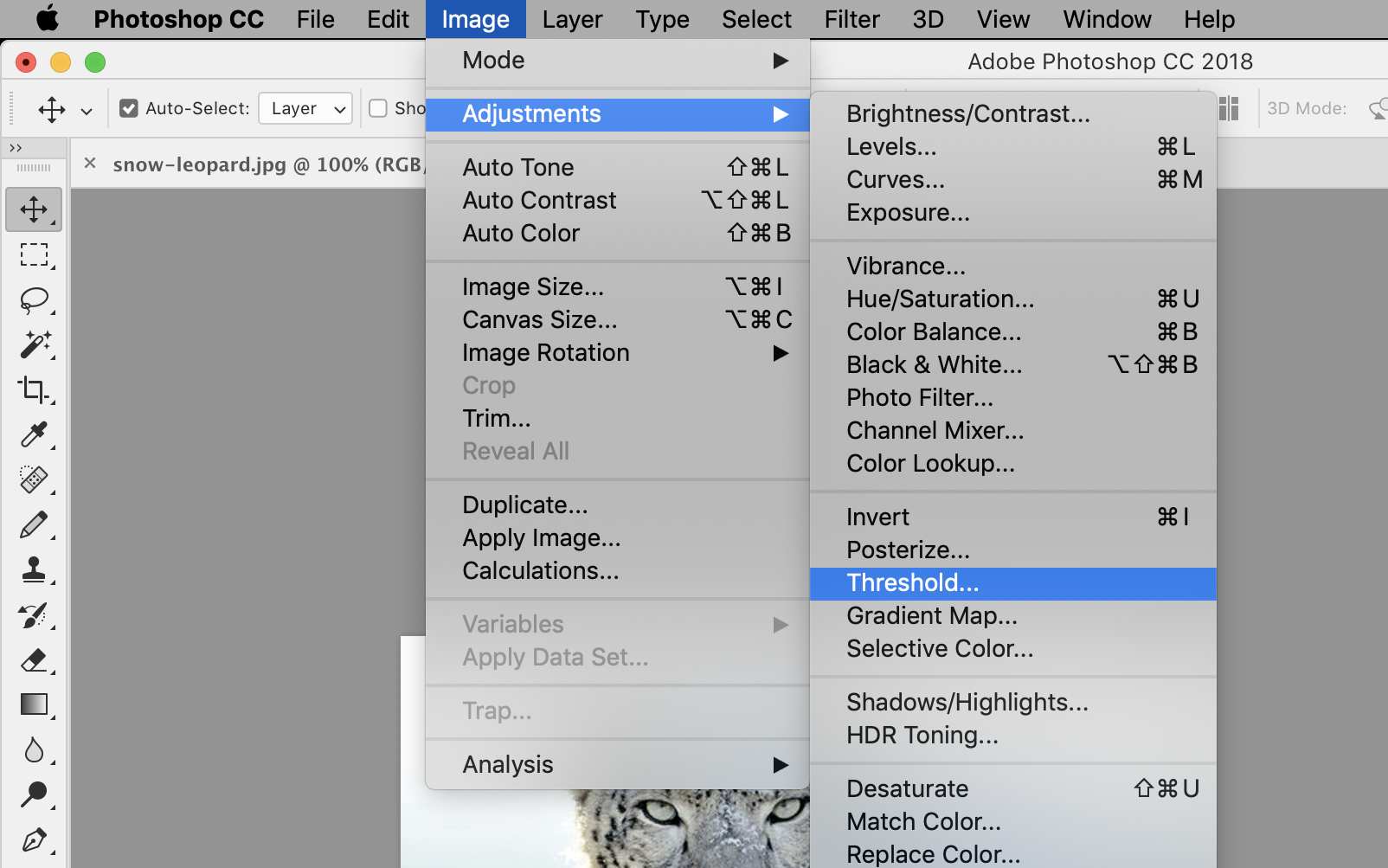Toggle the Auto-Select checkbox

(x=129, y=108)
